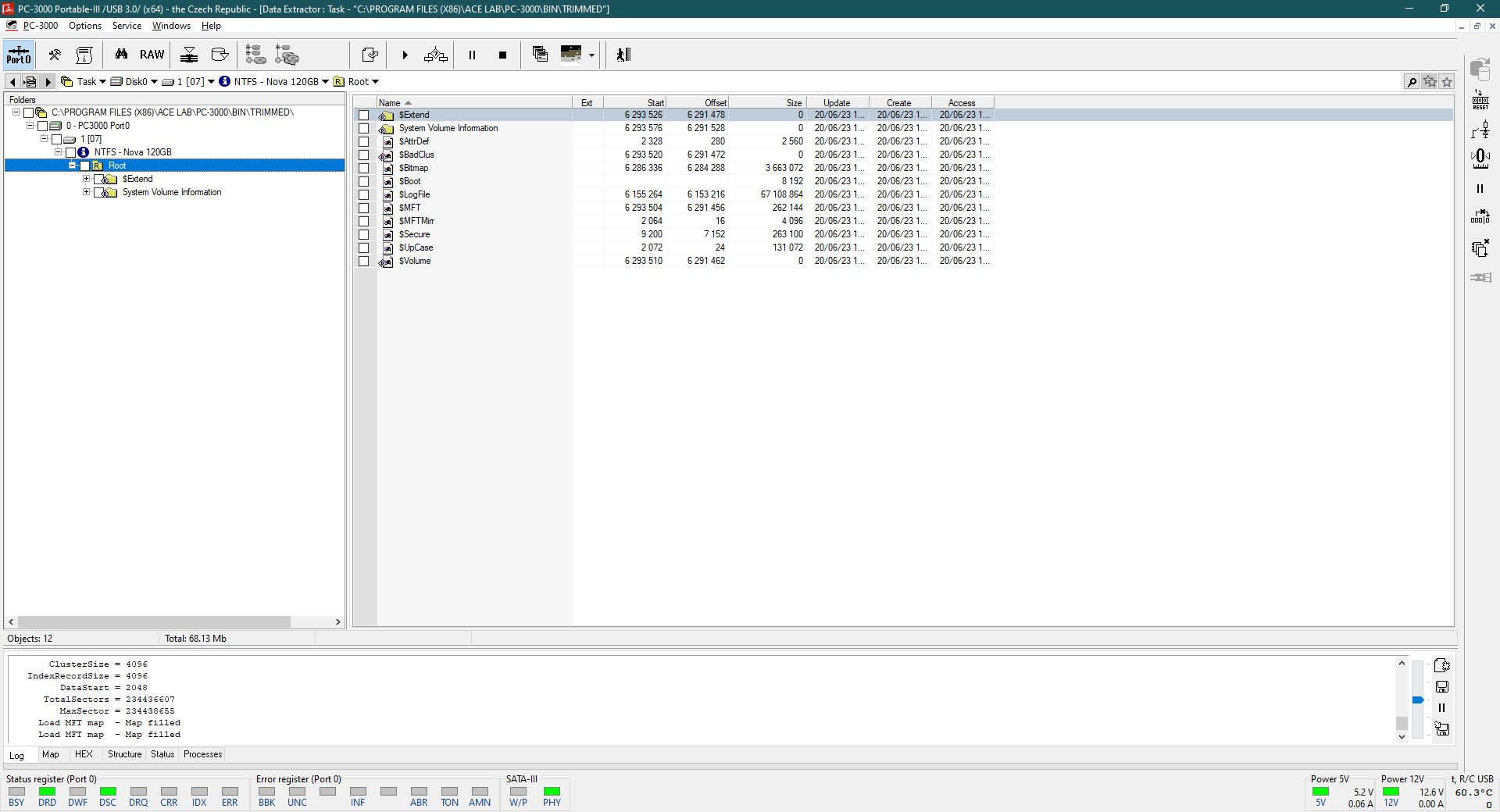The height and width of the screenshot is (812, 1500).
Task: Click the binoculars search icon
Action: click(x=121, y=55)
